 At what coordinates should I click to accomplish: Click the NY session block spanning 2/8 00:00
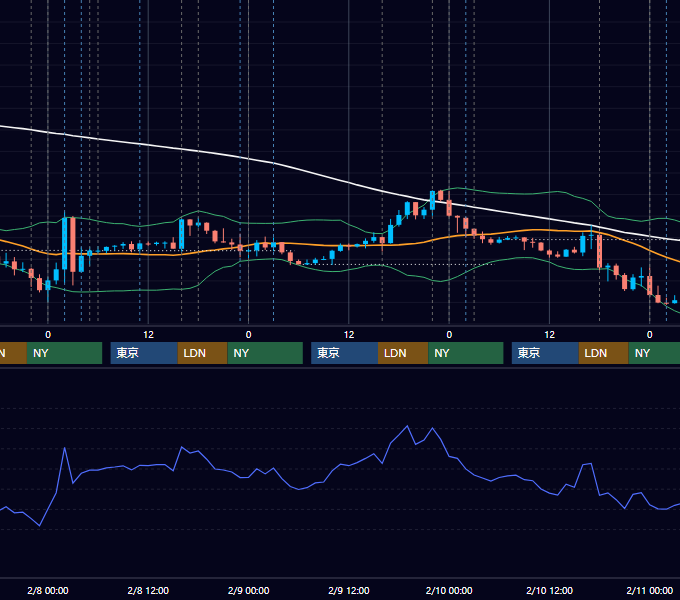pos(64,353)
